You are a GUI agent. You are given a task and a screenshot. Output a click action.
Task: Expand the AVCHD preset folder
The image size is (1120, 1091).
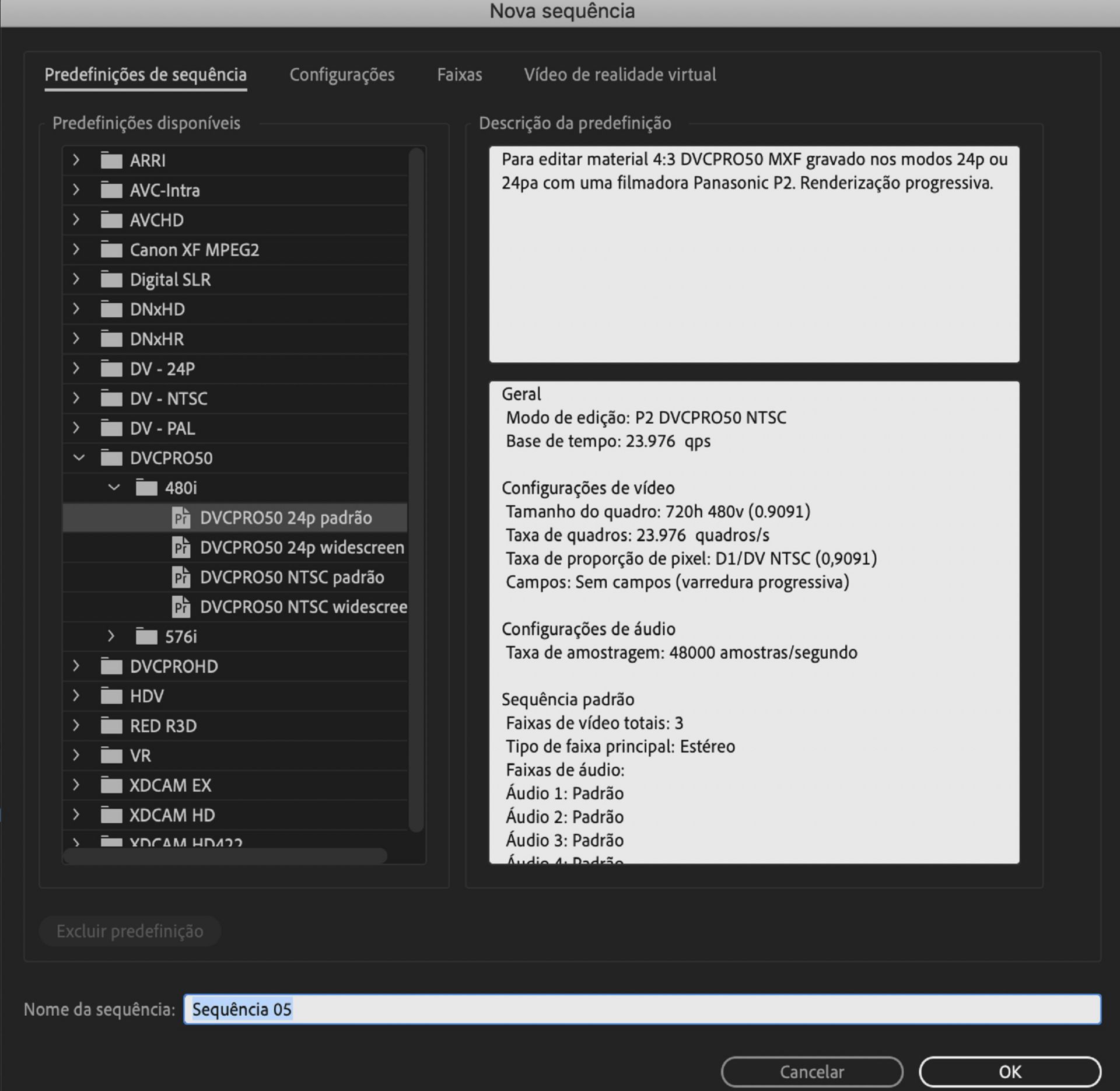(76, 220)
